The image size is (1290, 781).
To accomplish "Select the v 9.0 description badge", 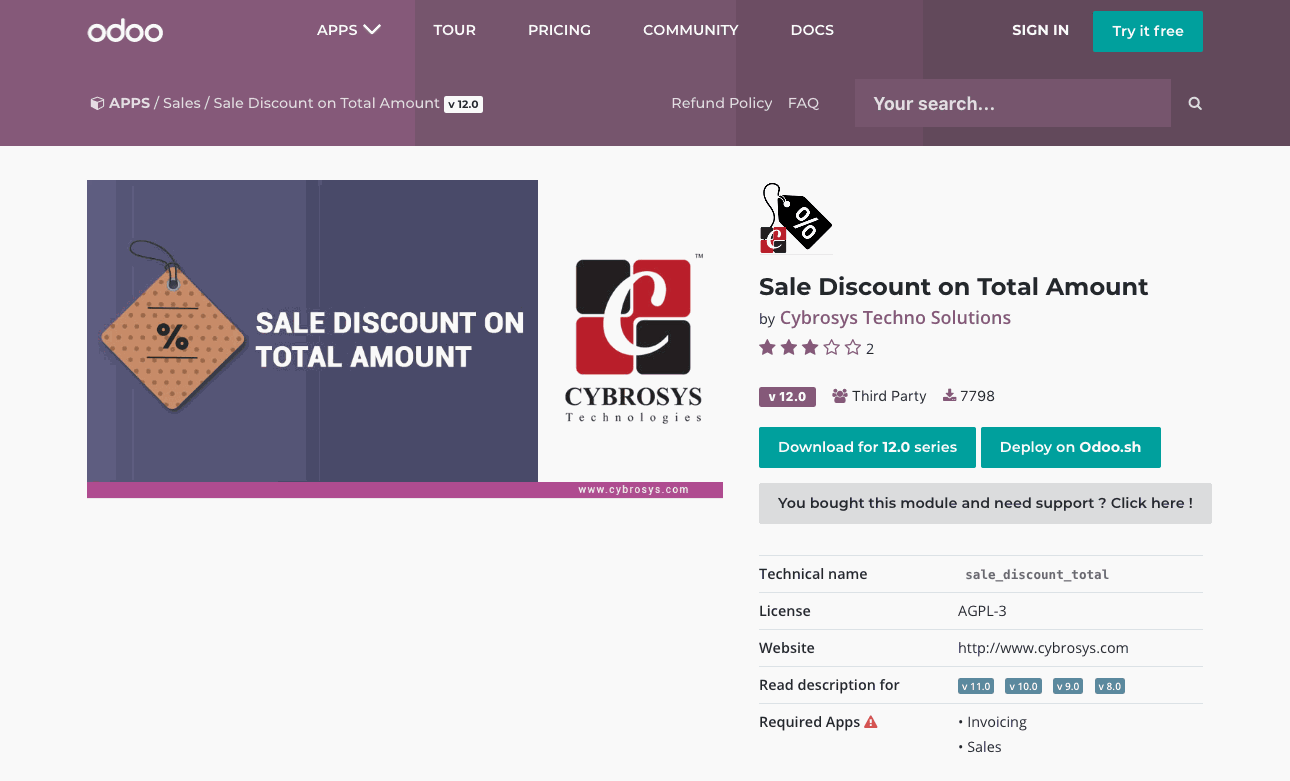I will pos(1068,686).
